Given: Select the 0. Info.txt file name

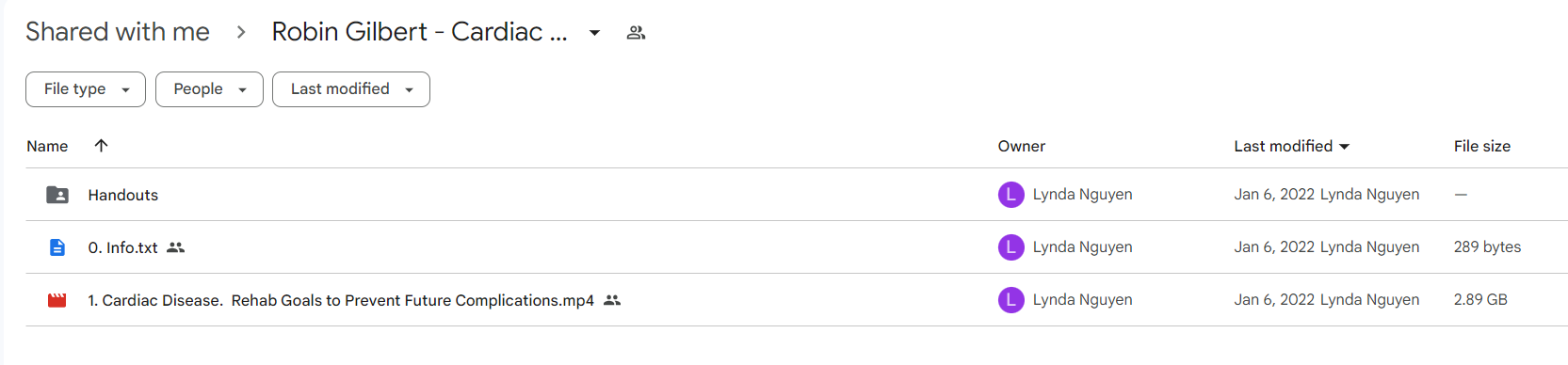Looking at the screenshot, I should click(122, 247).
